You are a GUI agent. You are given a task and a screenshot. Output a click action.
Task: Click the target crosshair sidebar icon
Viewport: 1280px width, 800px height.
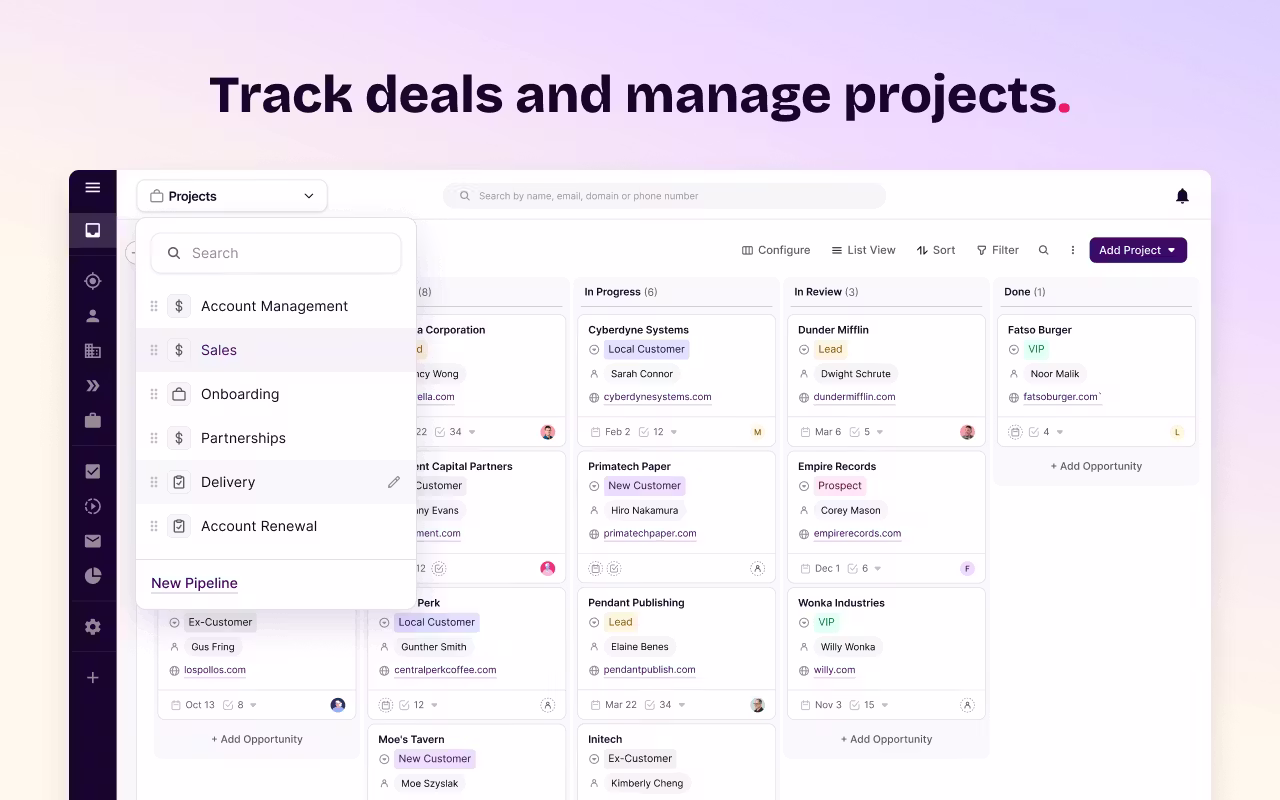pos(93,281)
